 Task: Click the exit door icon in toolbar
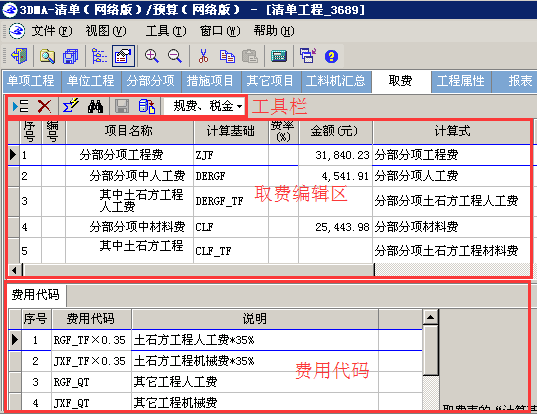click(19, 56)
